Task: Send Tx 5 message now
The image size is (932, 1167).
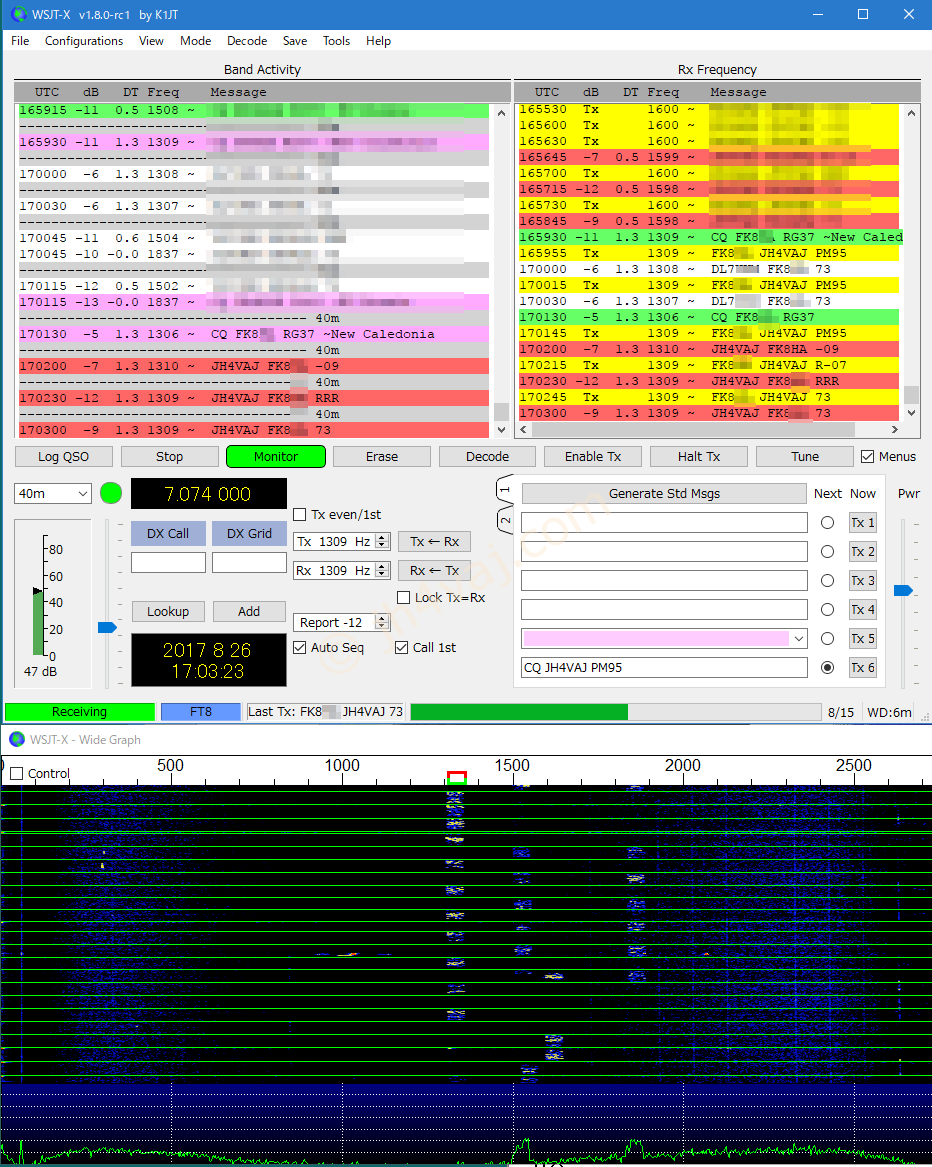Action: coord(863,639)
